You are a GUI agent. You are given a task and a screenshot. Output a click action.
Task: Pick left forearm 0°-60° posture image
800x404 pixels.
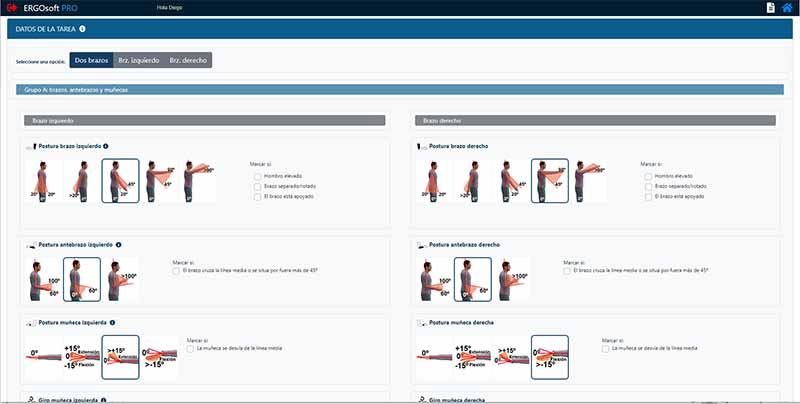(x=82, y=280)
